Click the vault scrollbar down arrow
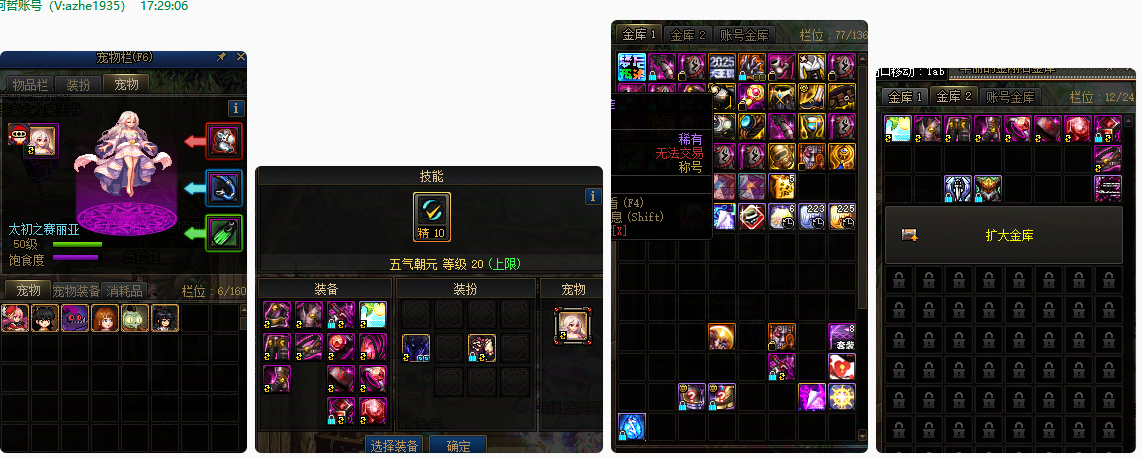 (863, 436)
